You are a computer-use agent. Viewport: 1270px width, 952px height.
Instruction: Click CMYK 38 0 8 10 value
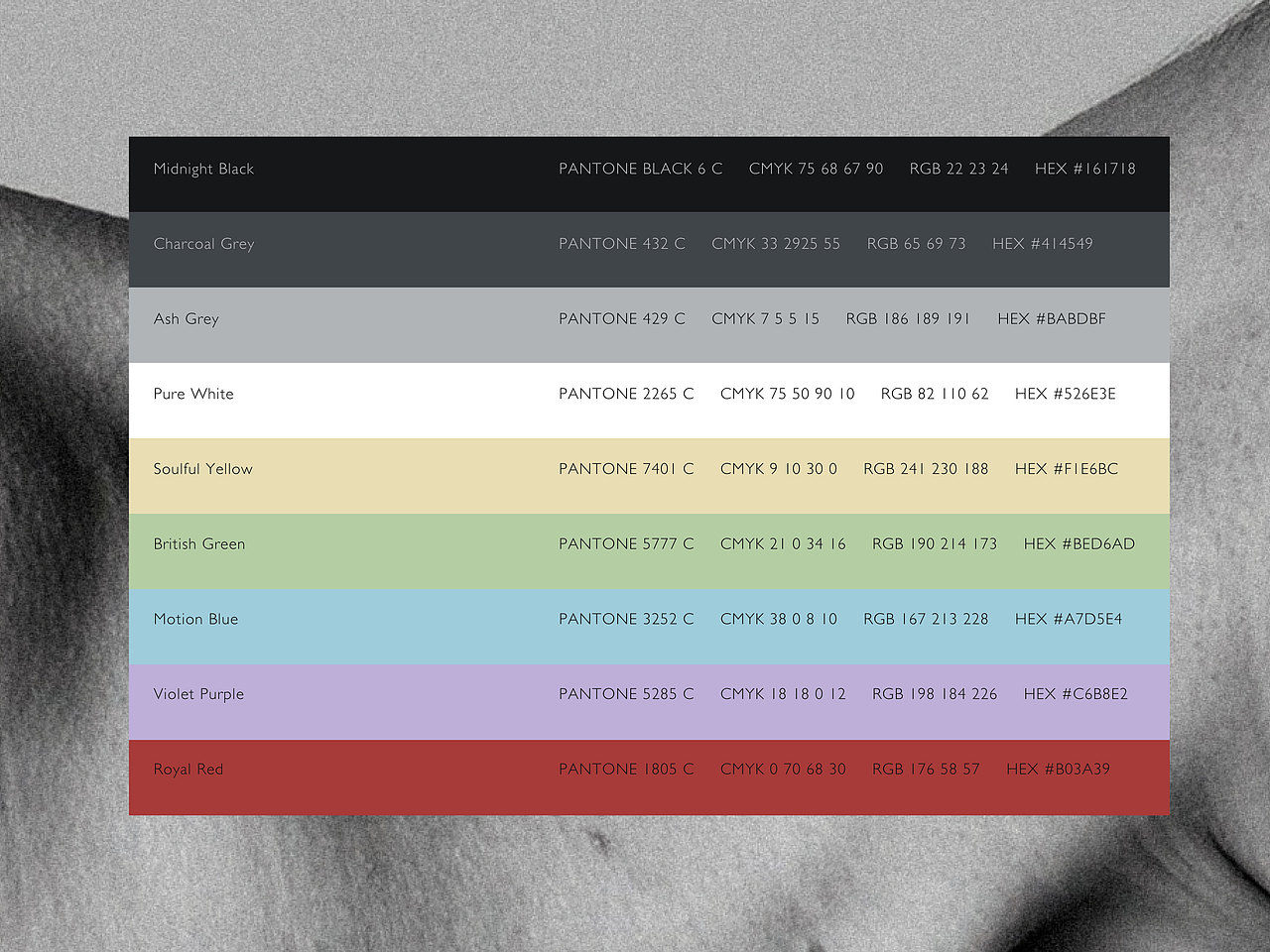pos(779,619)
